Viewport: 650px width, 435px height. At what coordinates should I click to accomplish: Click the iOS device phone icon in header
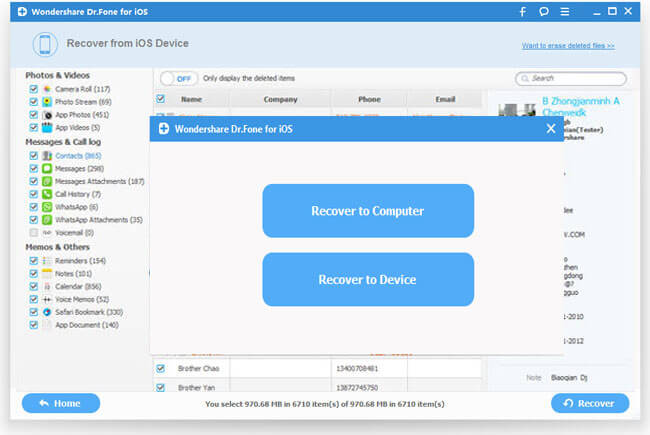(x=45, y=44)
